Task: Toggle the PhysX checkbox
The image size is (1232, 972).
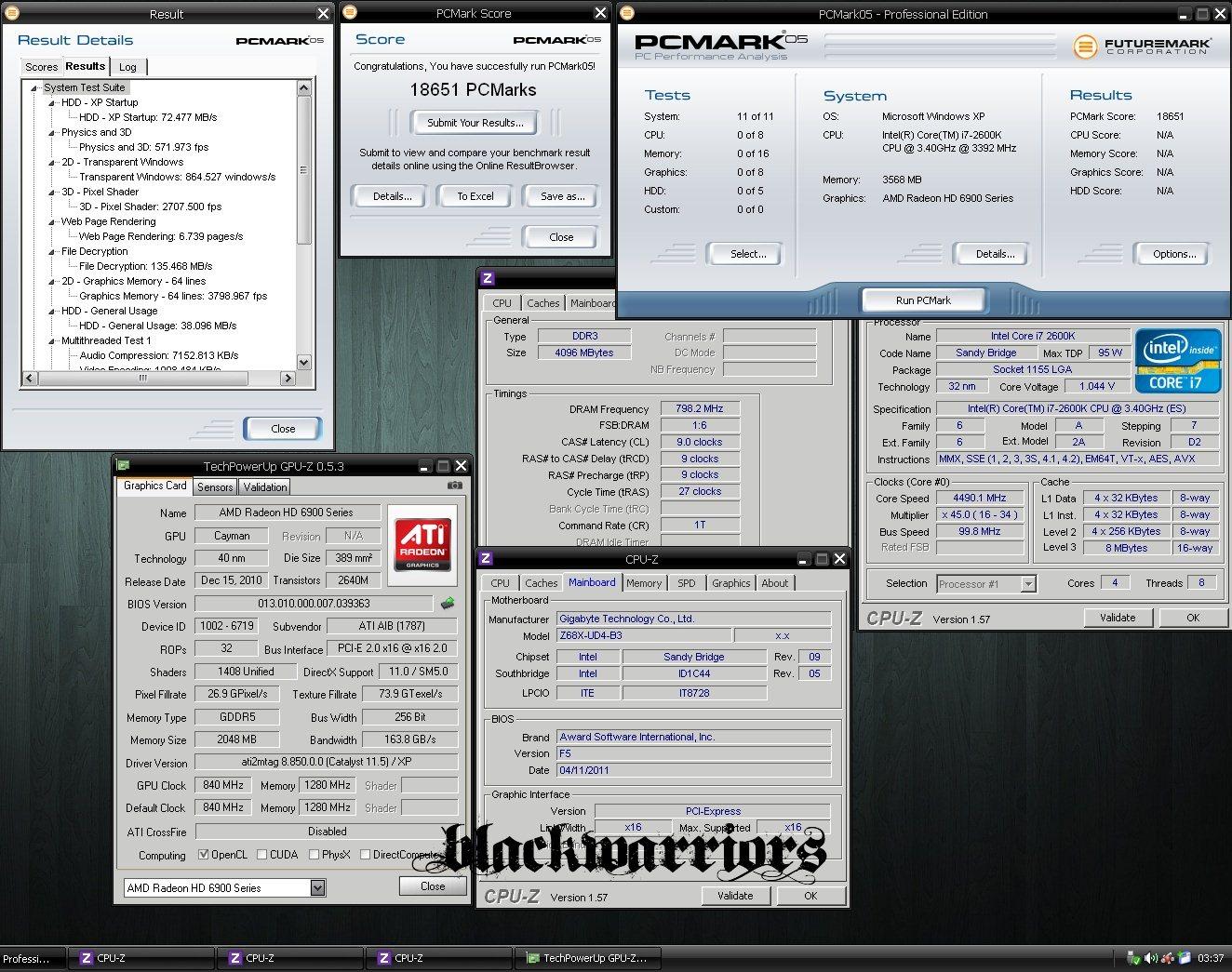Action: (x=315, y=855)
